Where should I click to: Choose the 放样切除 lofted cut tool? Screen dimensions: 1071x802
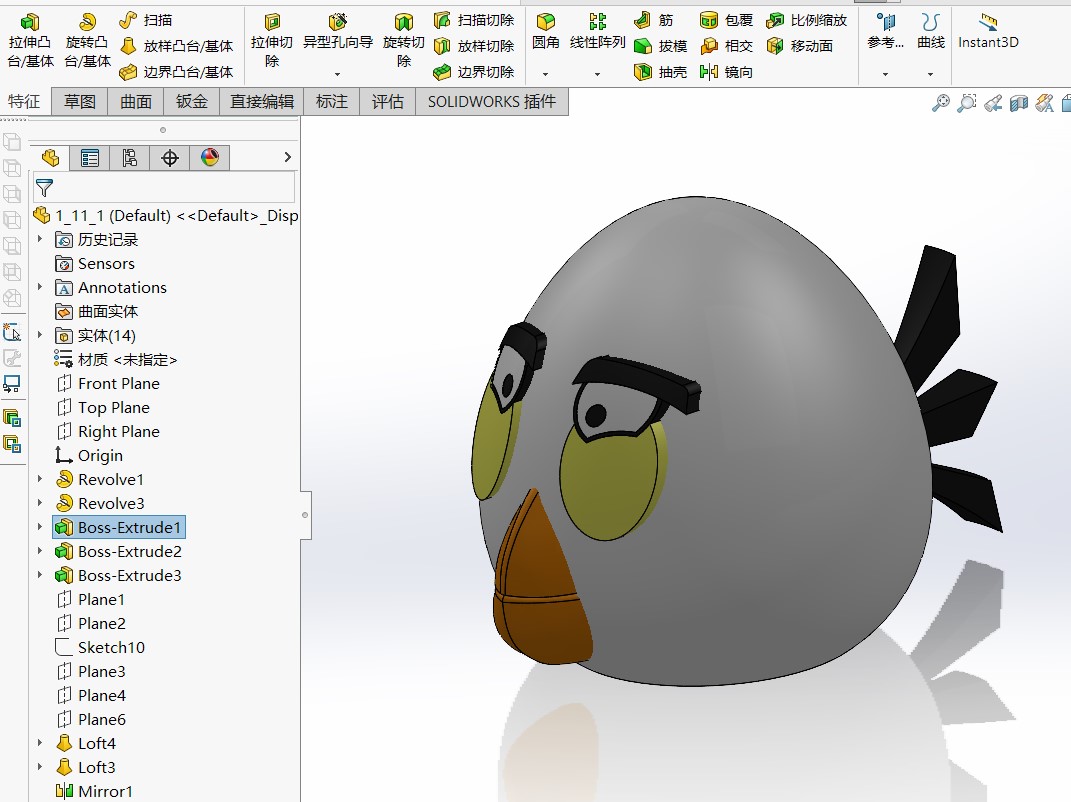click(474, 46)
